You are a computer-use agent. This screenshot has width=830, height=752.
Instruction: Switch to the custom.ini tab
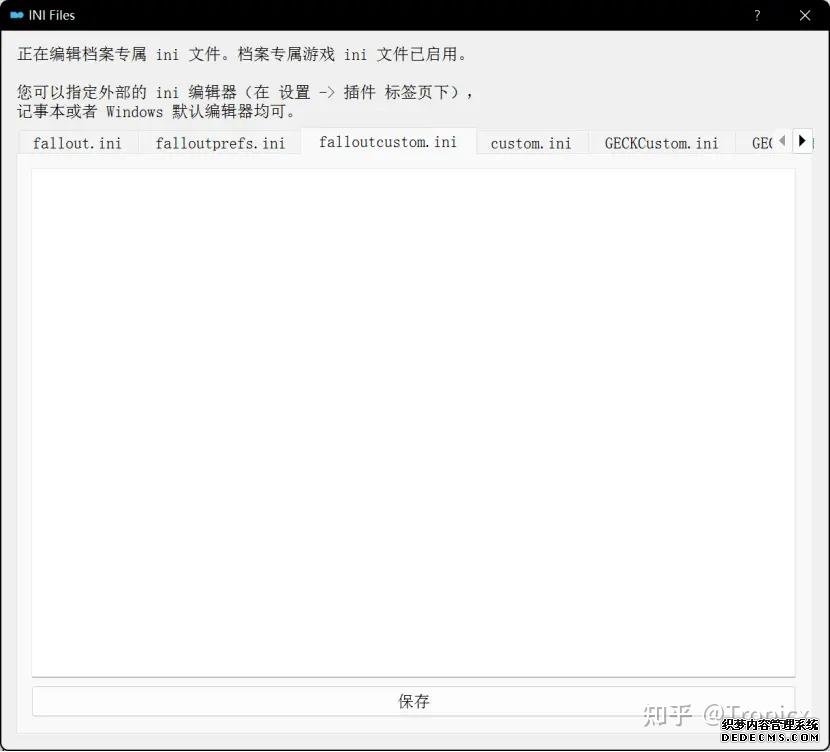531,143
